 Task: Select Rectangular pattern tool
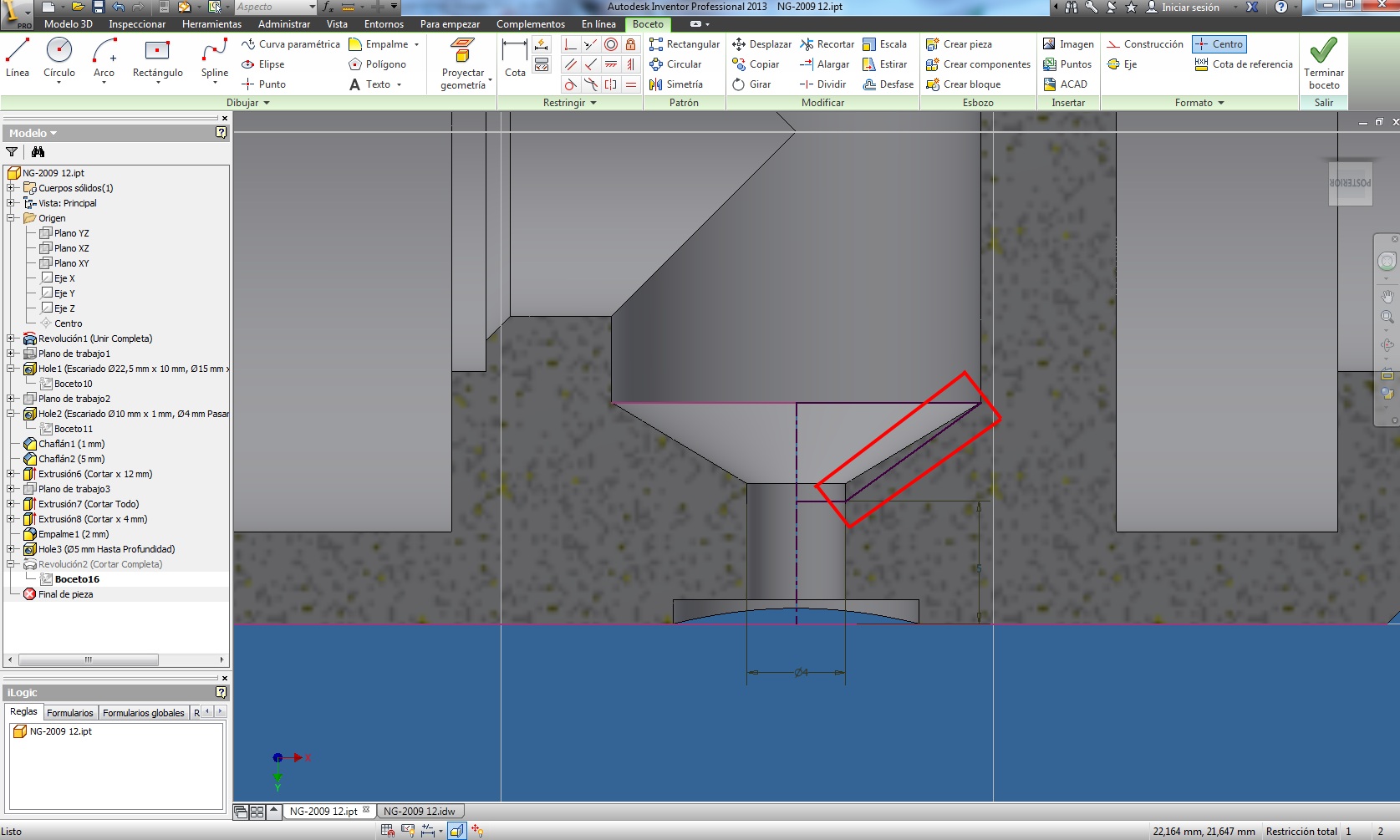[685, 44]
